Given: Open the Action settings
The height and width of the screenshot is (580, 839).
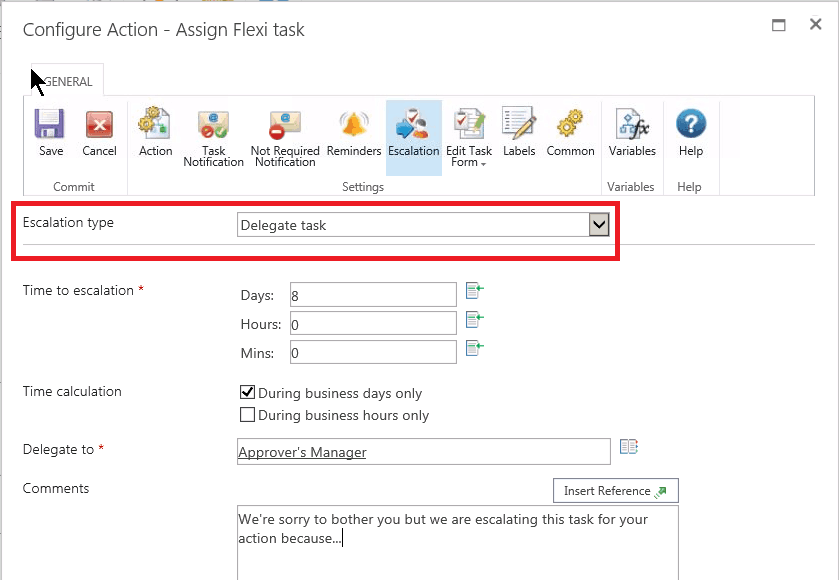Looking at the screenshot, I should pyautogui.click(x=155, y=133).
